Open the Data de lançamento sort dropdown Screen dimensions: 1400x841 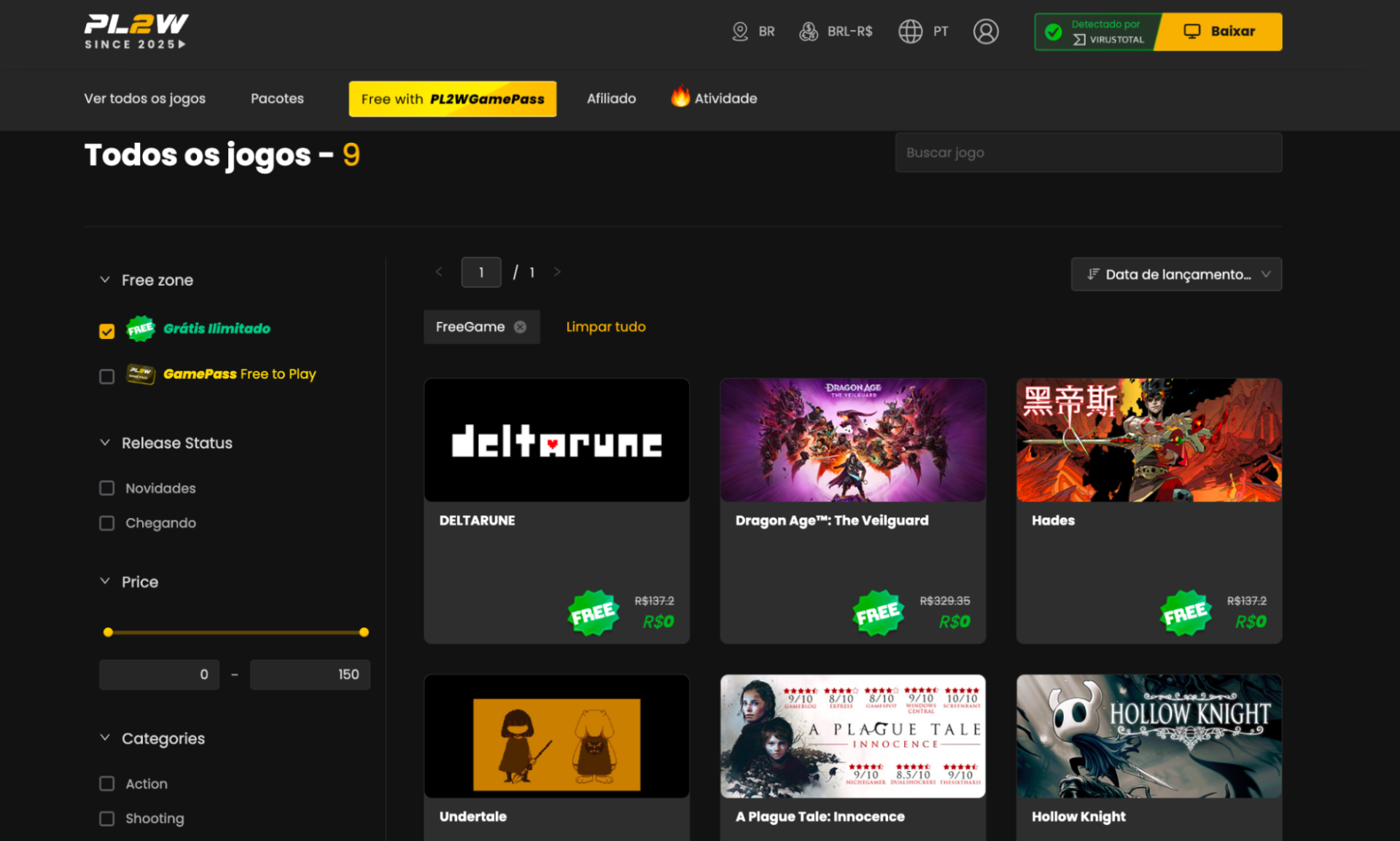pos(1175,274)
